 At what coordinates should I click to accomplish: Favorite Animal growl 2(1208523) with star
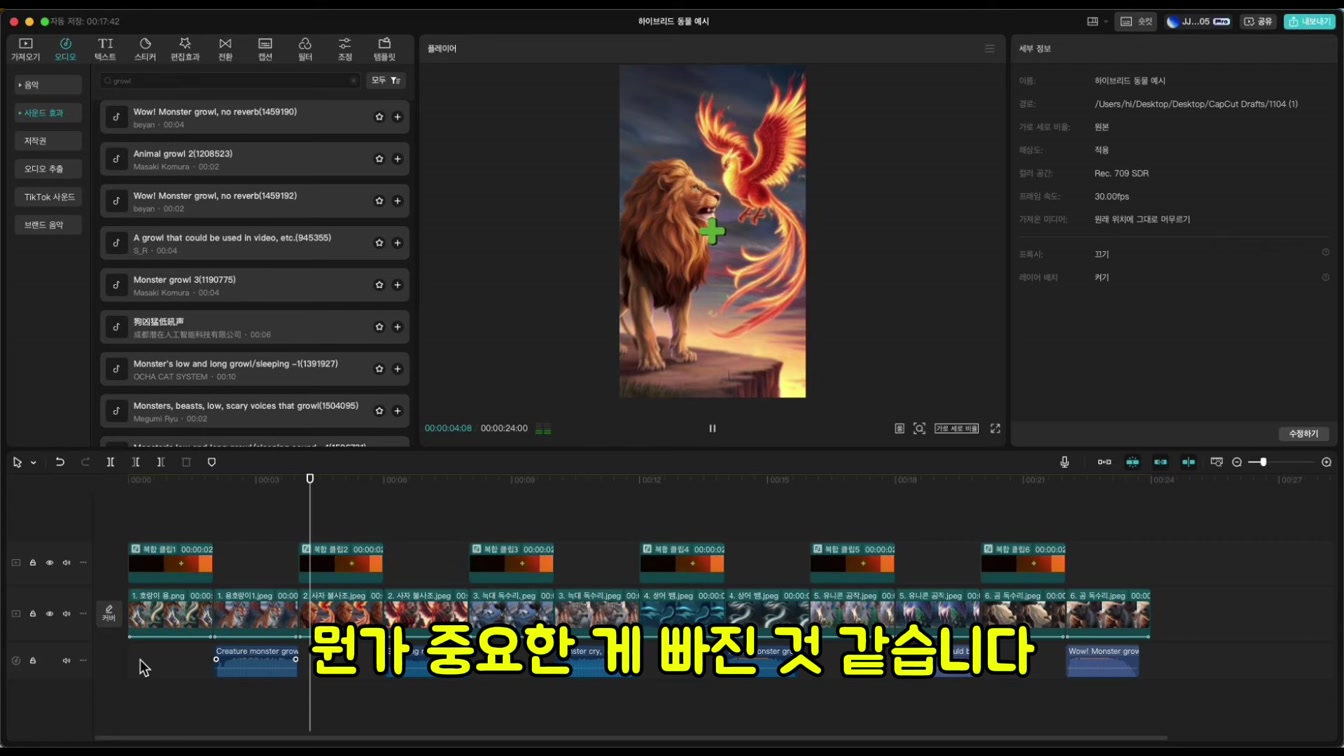[379, 159]
